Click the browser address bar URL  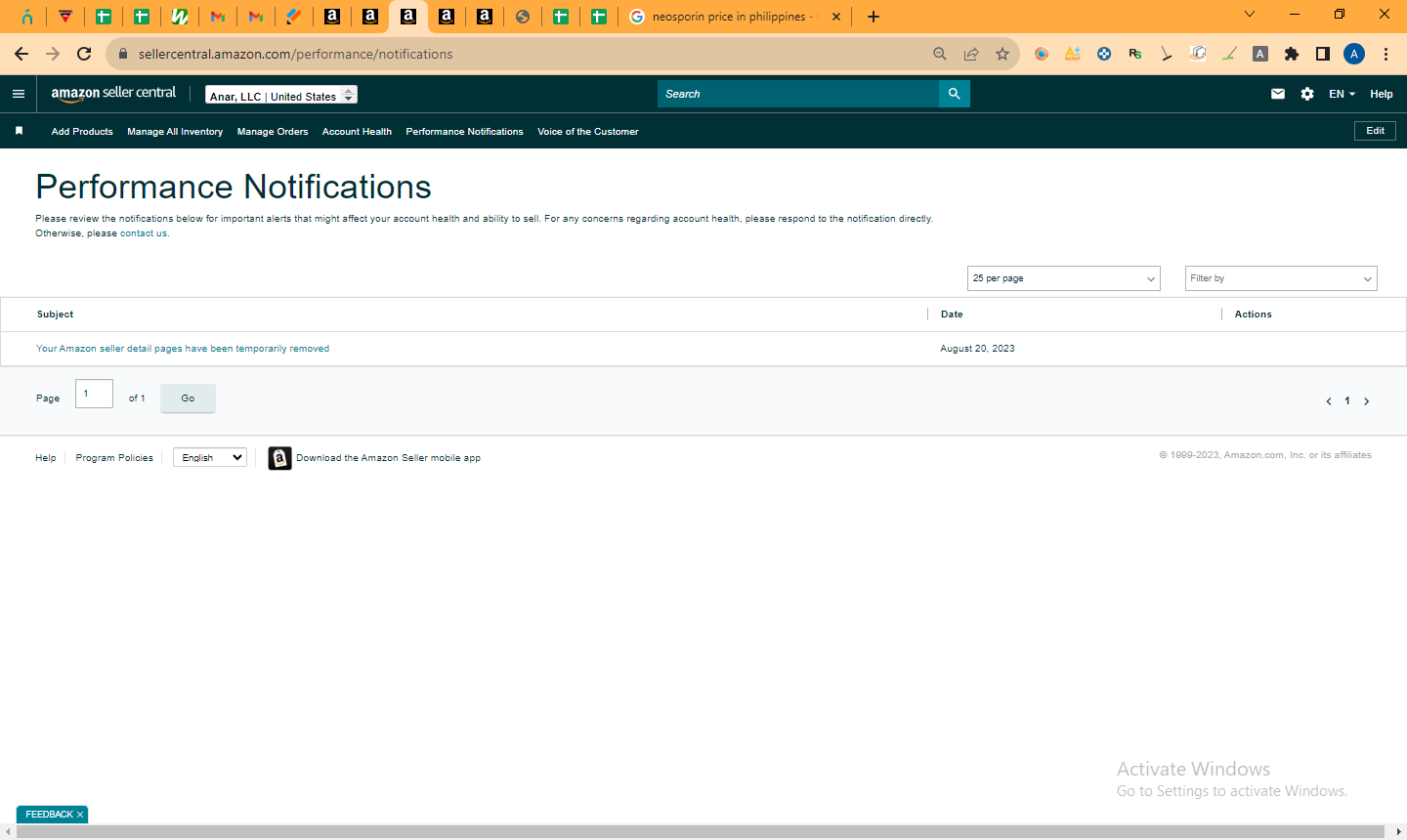pyautogui.click(x=295, y=54)
